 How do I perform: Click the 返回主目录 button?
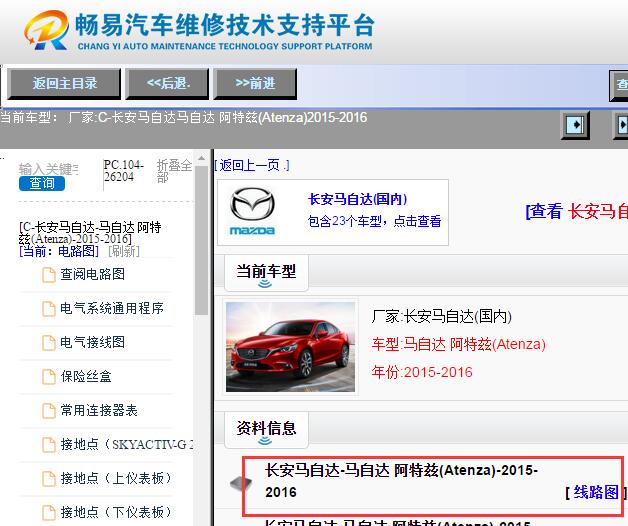click(x=64, y=84)
